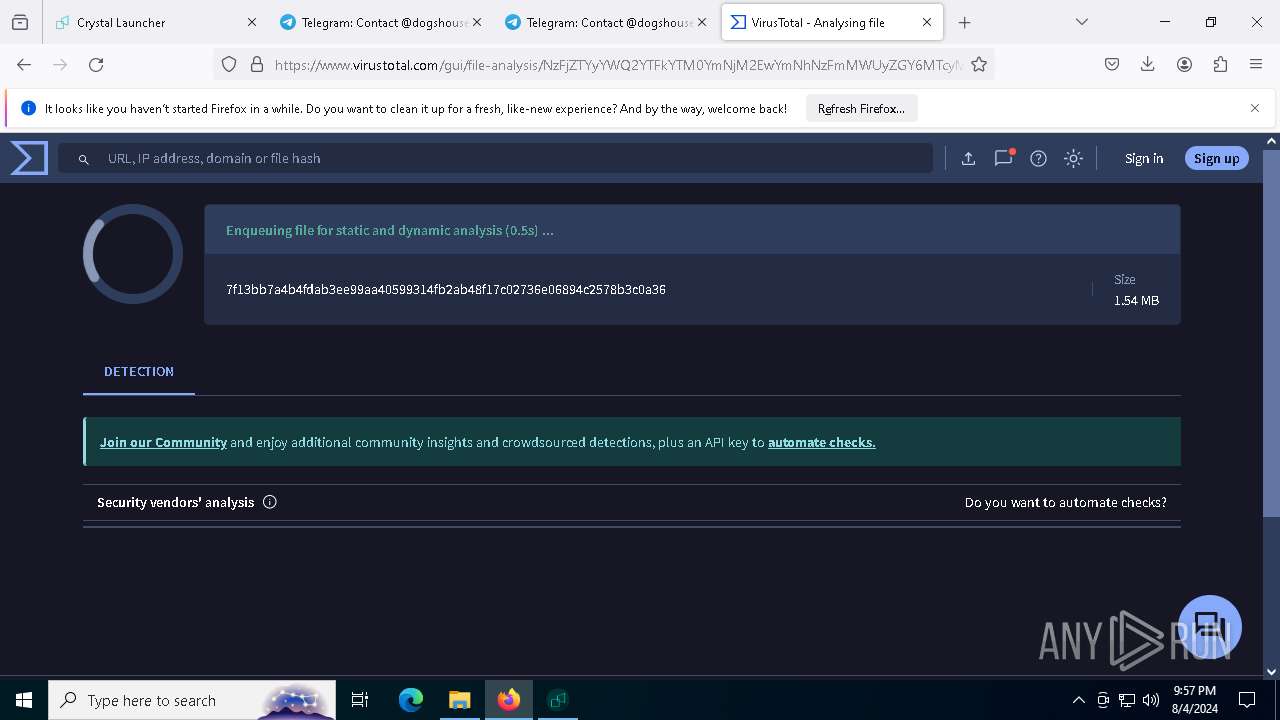Screen dimensions: 1280x720
Task: Click the site security padlock icon
Action: (x=257, y=64)
